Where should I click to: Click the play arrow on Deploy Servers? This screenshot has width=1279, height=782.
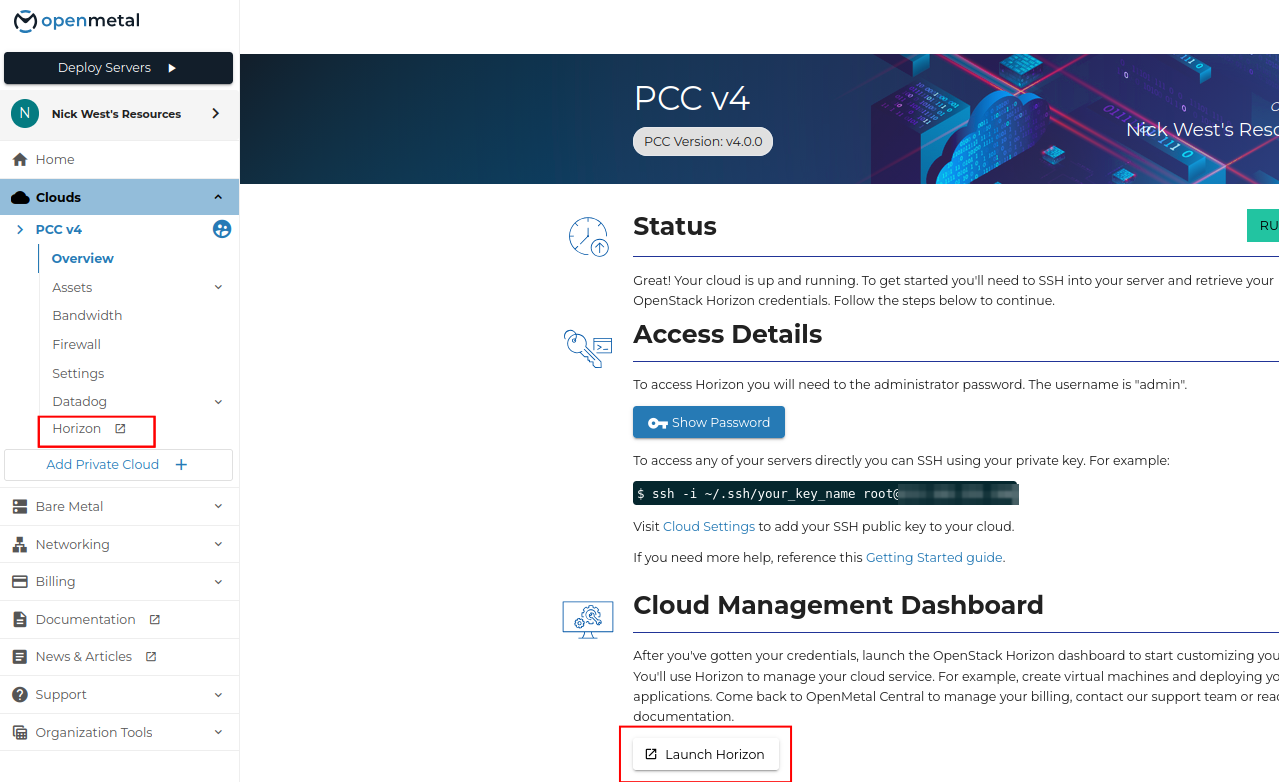click(x=172, y=68)
